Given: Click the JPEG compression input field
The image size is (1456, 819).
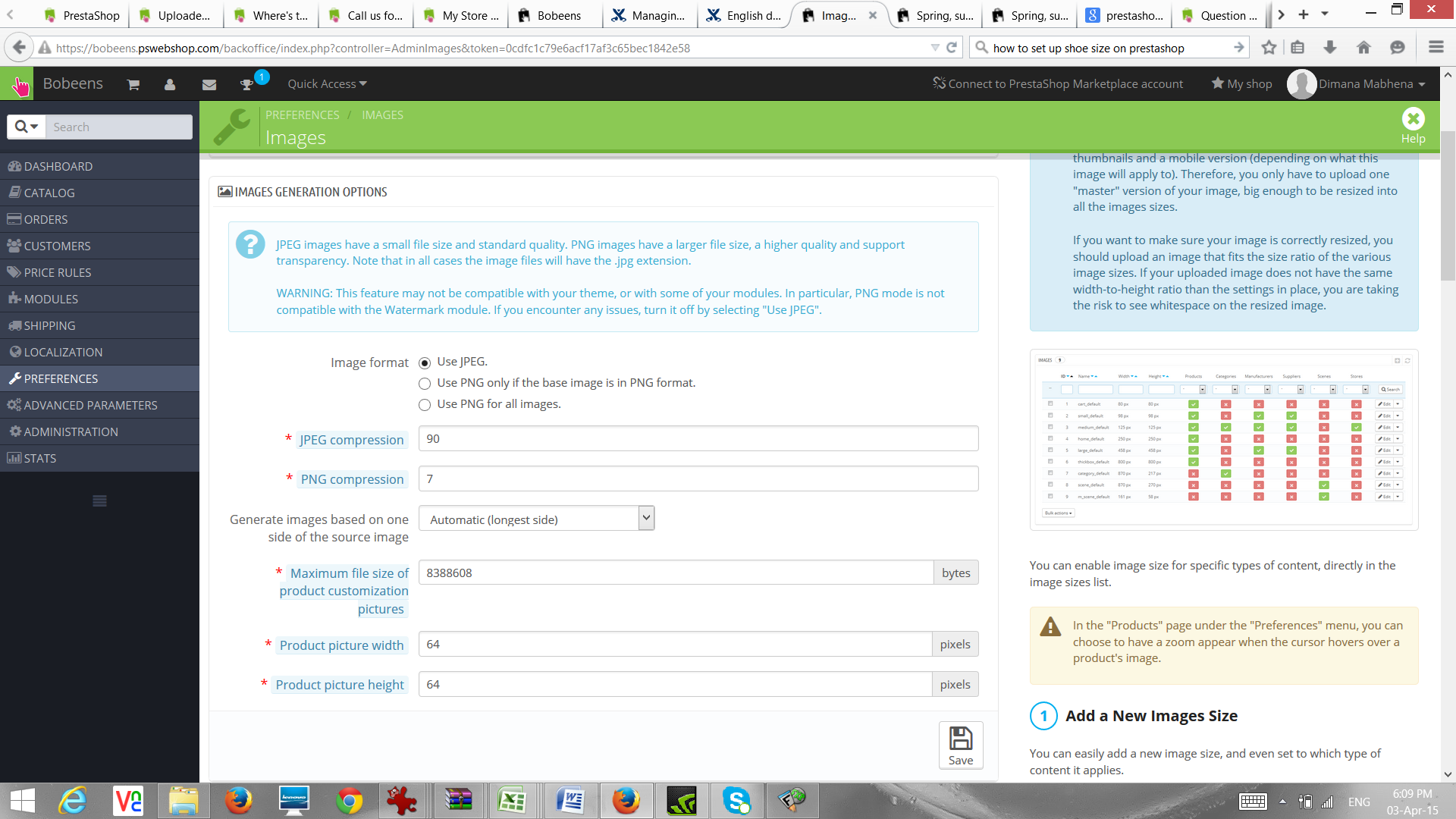Looking at the screenshot, I should coord(698,439).
